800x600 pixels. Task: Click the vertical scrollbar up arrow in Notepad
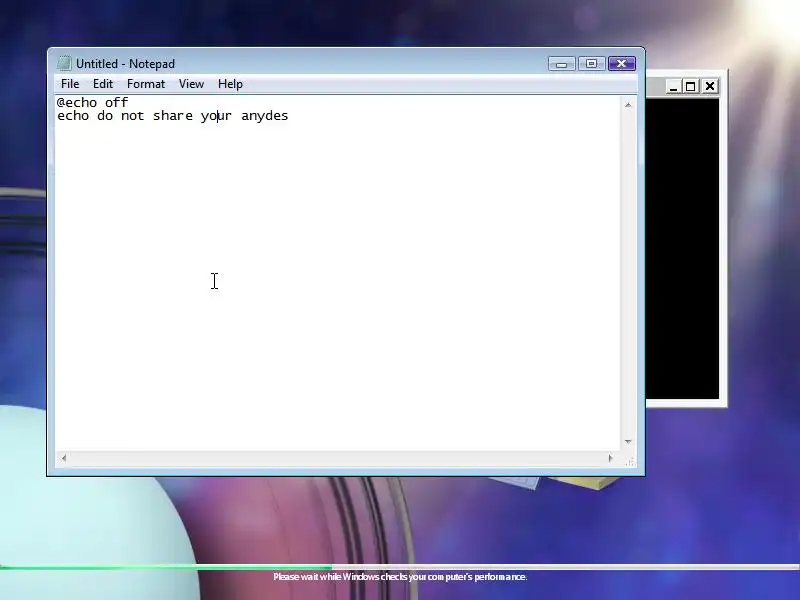point(628,105)
